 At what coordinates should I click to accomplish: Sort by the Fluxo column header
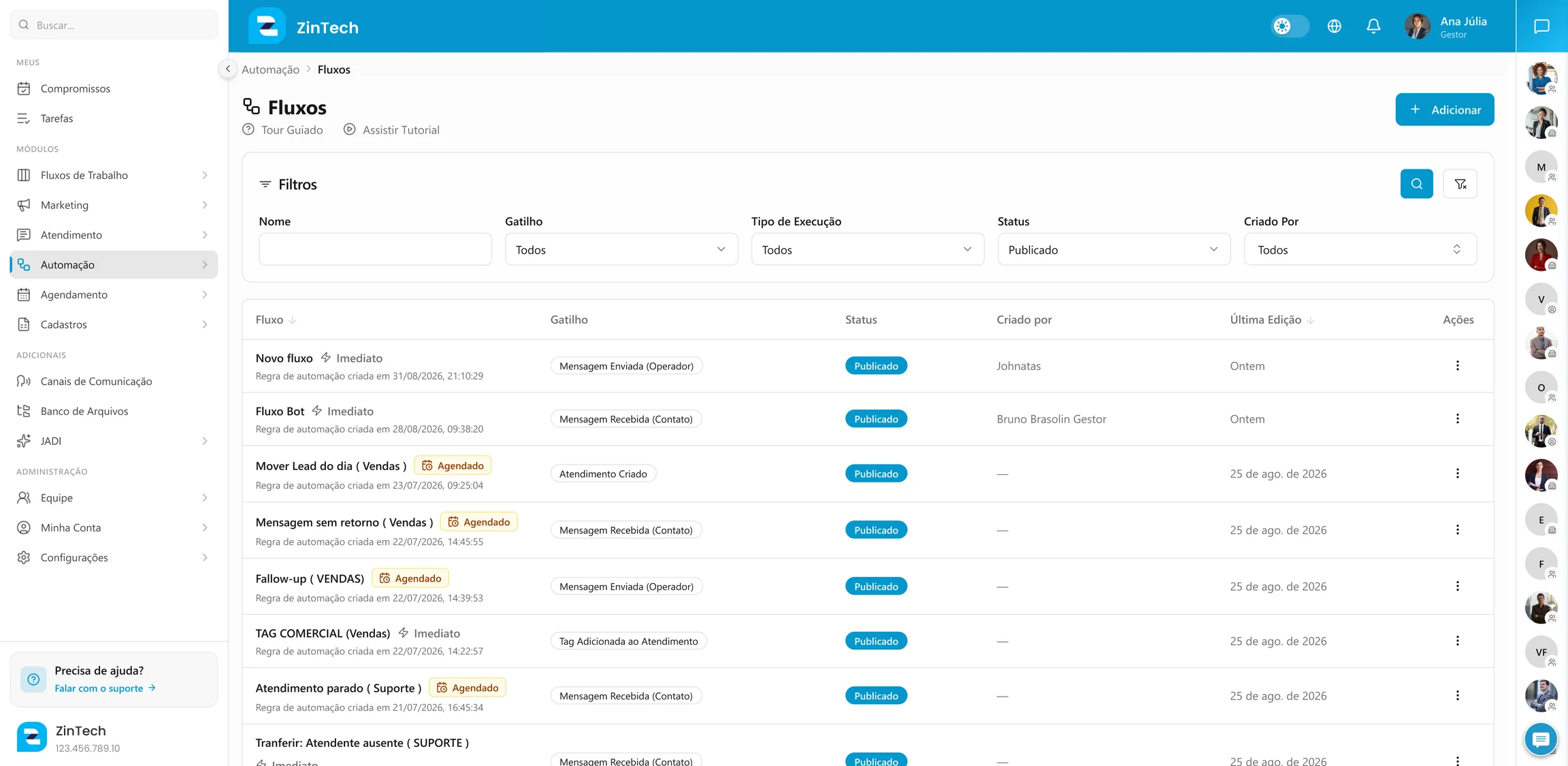coord(276,320)
